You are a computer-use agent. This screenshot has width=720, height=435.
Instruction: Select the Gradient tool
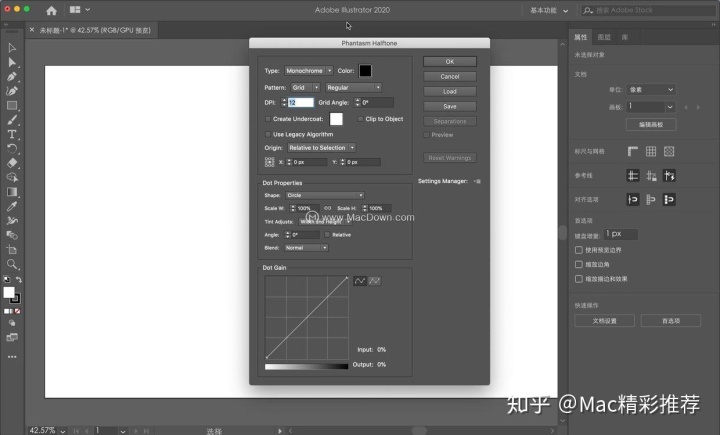pos(12,192)
